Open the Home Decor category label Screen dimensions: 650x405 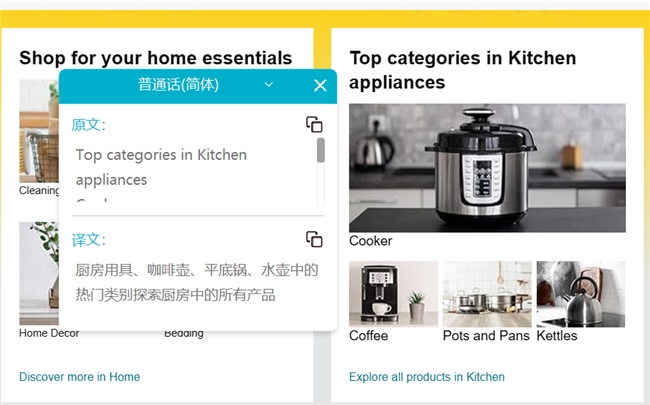49,333
